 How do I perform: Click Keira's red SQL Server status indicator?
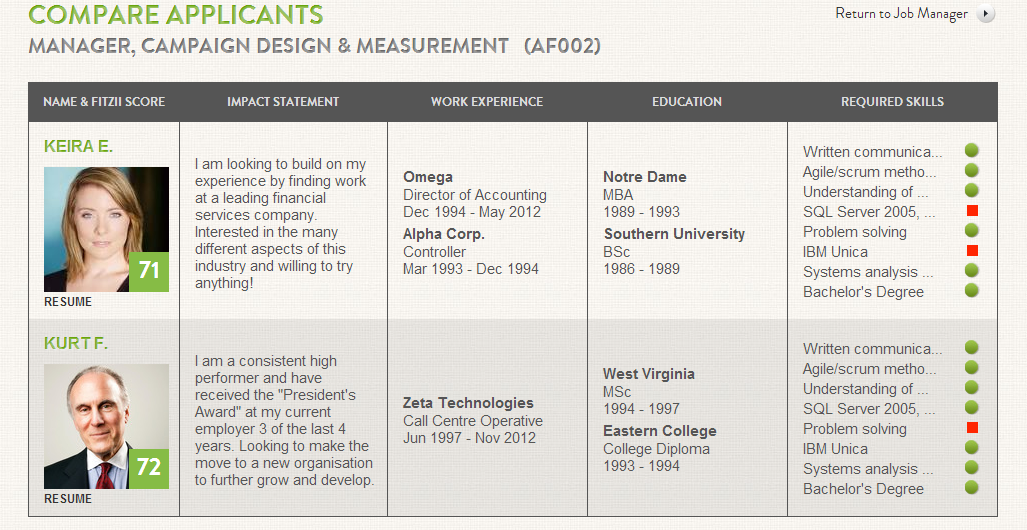click(x=971, y=211)
